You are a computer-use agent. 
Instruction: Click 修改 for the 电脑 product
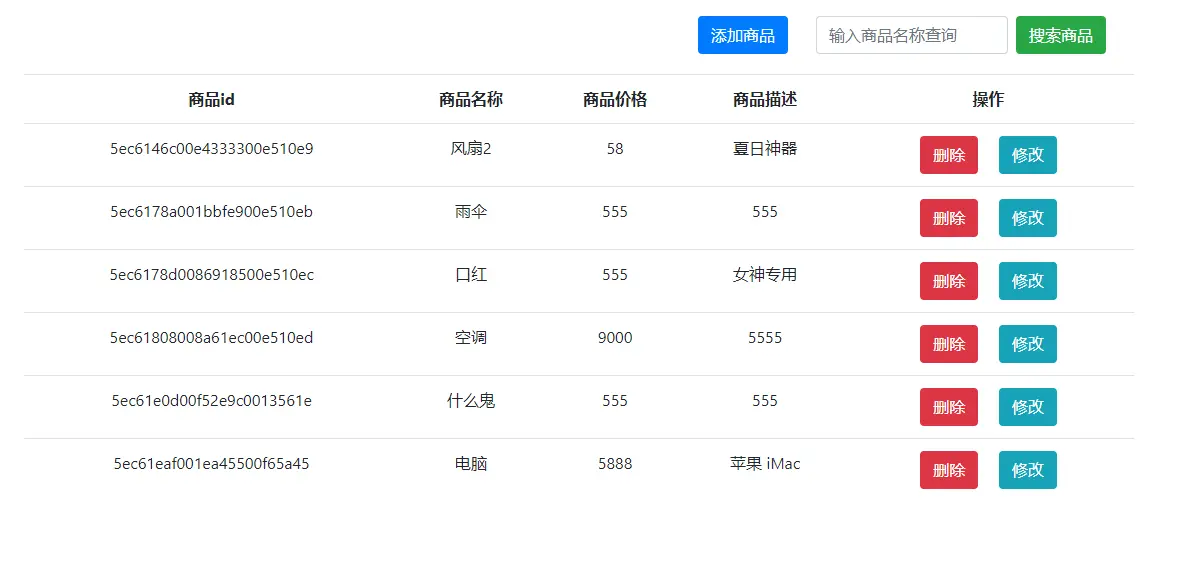point(1027,470)
